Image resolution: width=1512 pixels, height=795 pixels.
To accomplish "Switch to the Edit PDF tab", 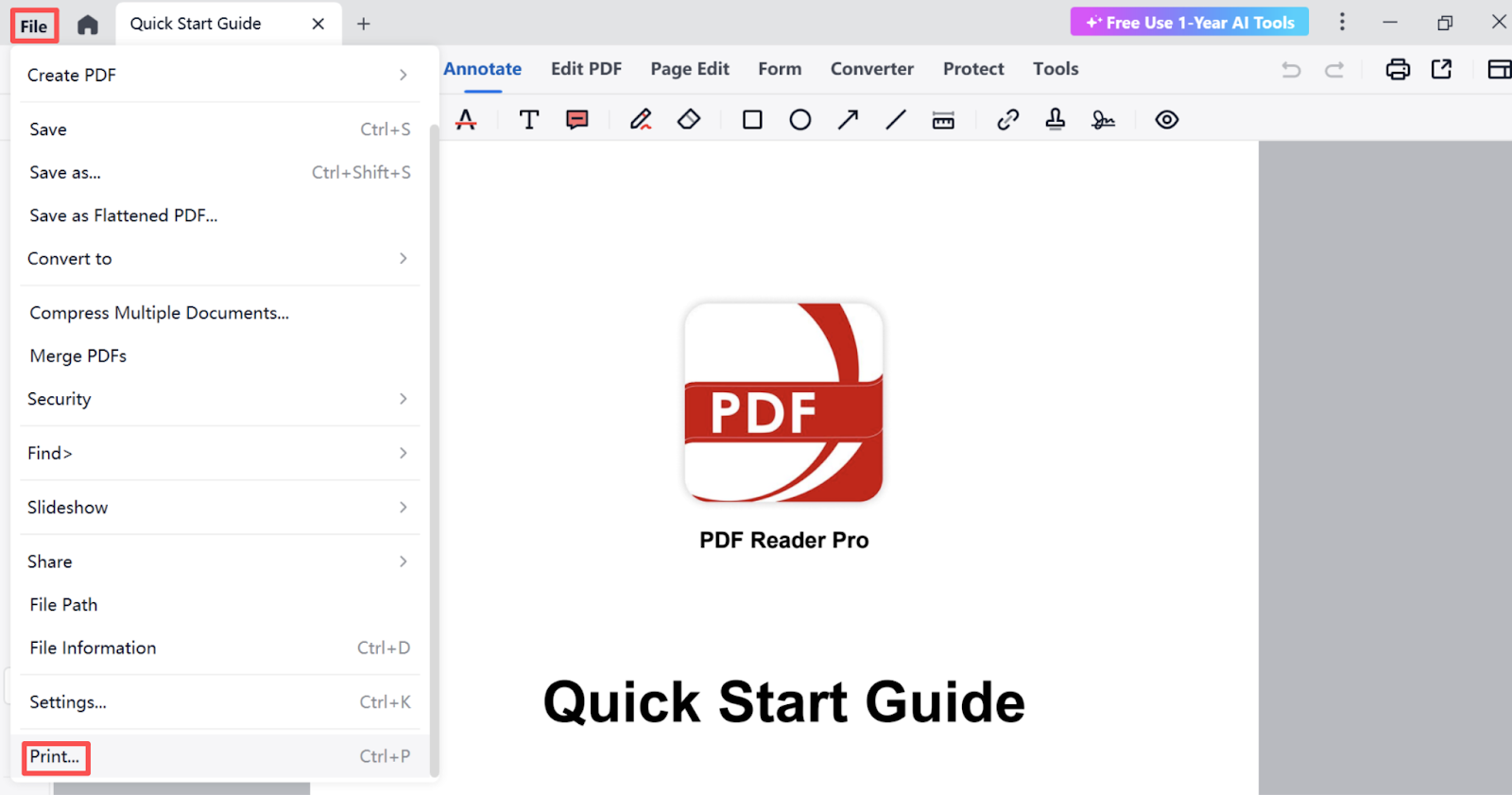I will [x=586, y=69].
